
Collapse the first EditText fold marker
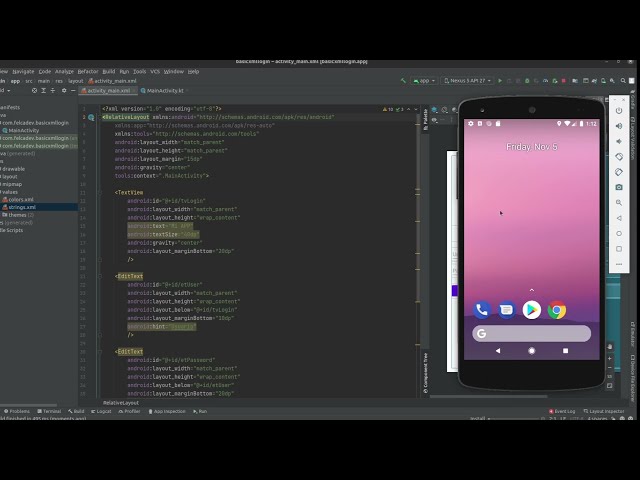click(x=100, y=276)
